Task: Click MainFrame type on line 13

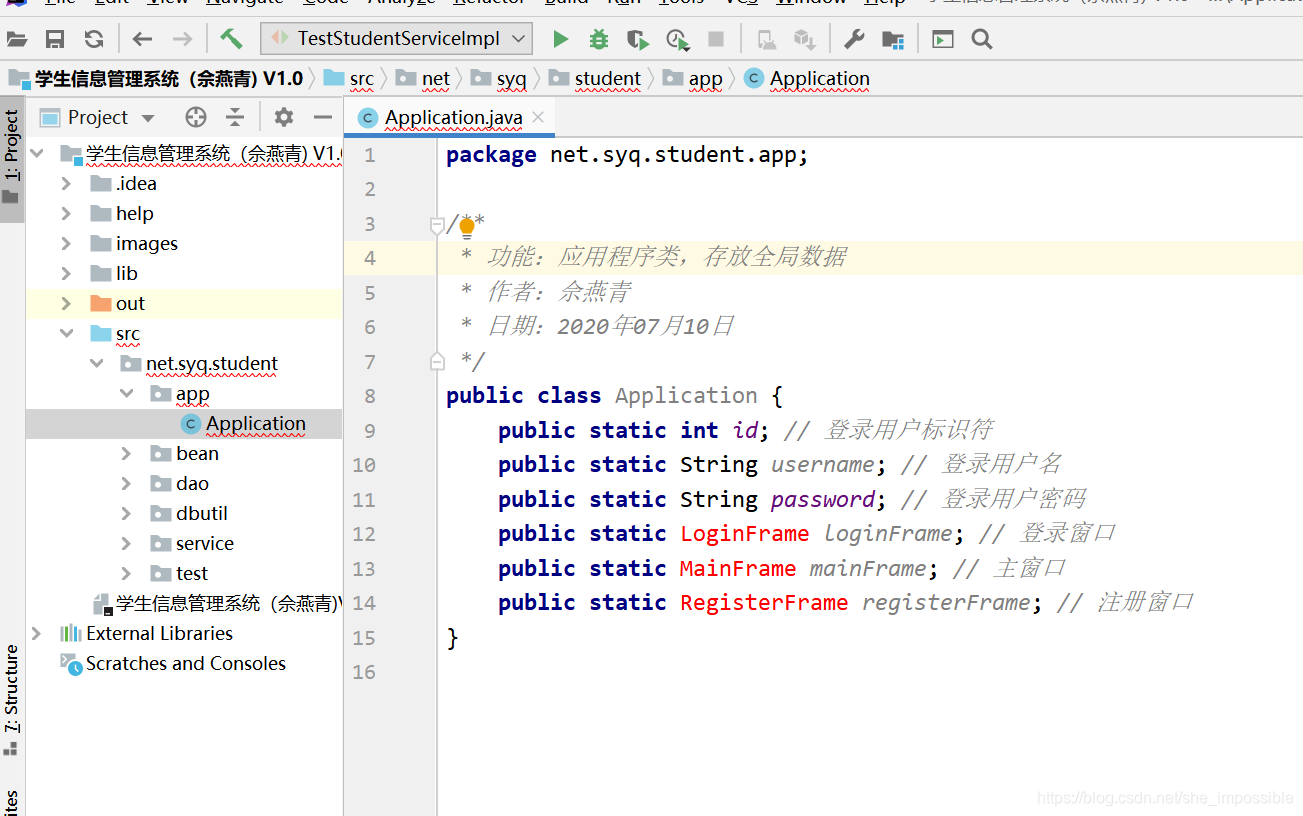Action: coord(738,568)
